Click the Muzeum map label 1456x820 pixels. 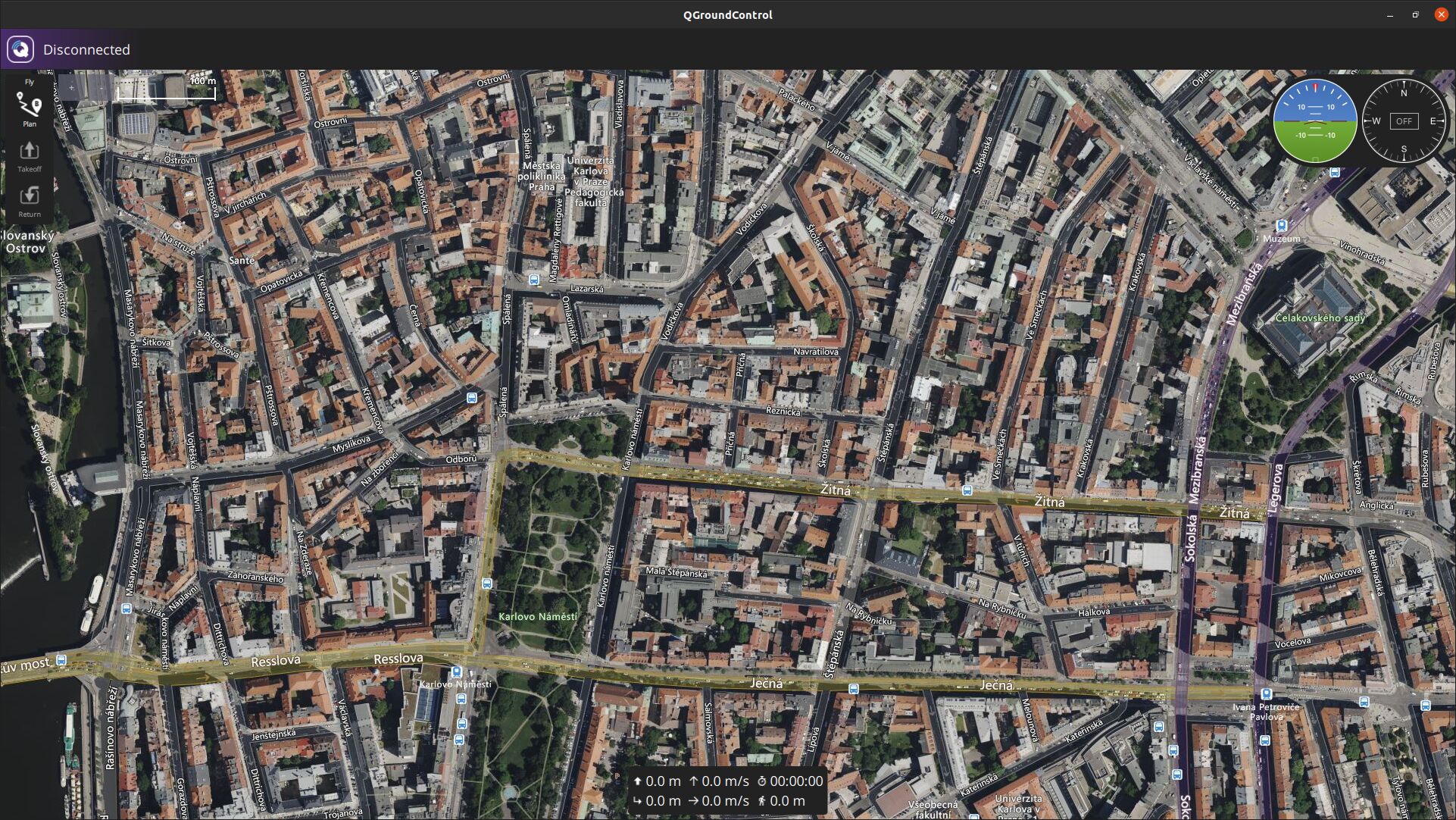coord(1281,239)
